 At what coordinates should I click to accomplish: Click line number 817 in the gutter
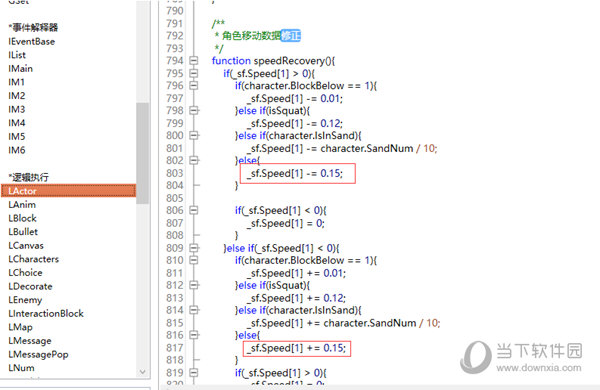point(175,348)
